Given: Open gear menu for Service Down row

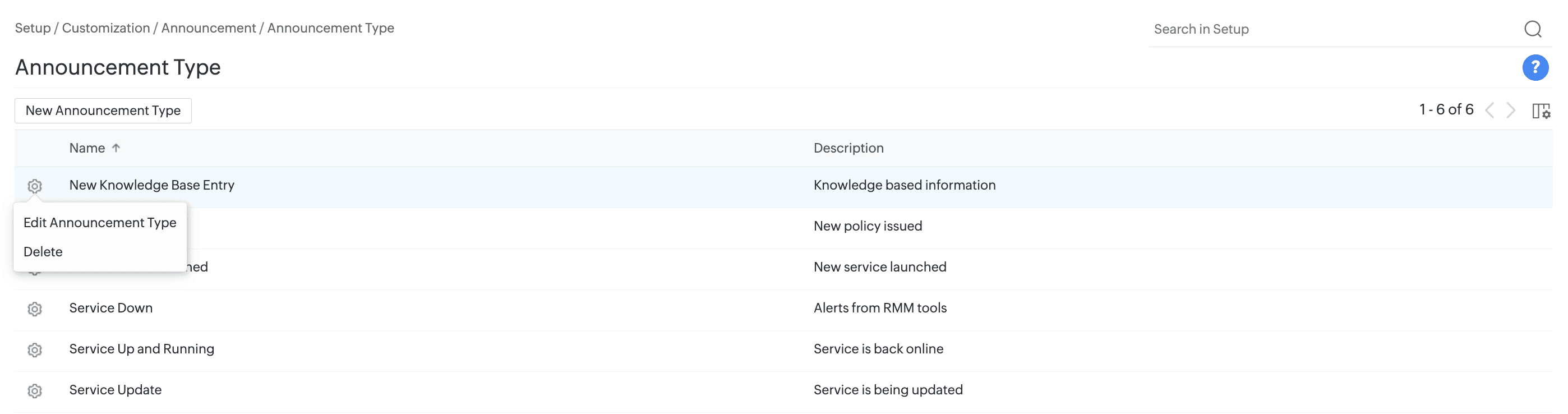Looking at the screenshot, I should 35,309.
